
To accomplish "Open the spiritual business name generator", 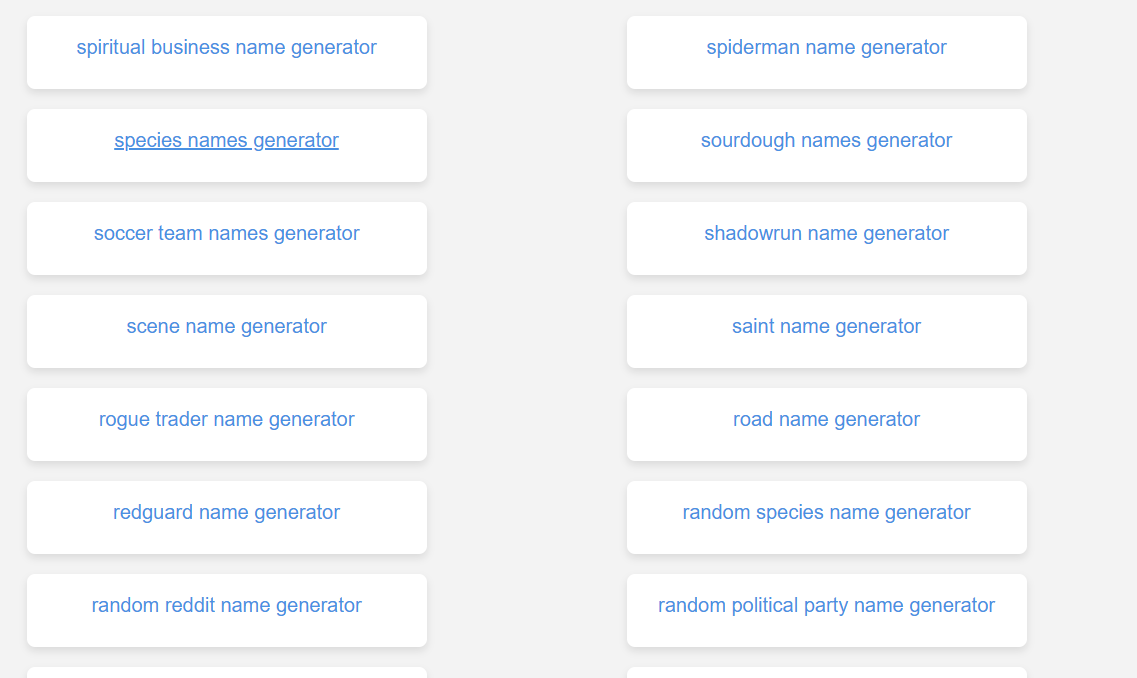I will (x=226, y=47).
